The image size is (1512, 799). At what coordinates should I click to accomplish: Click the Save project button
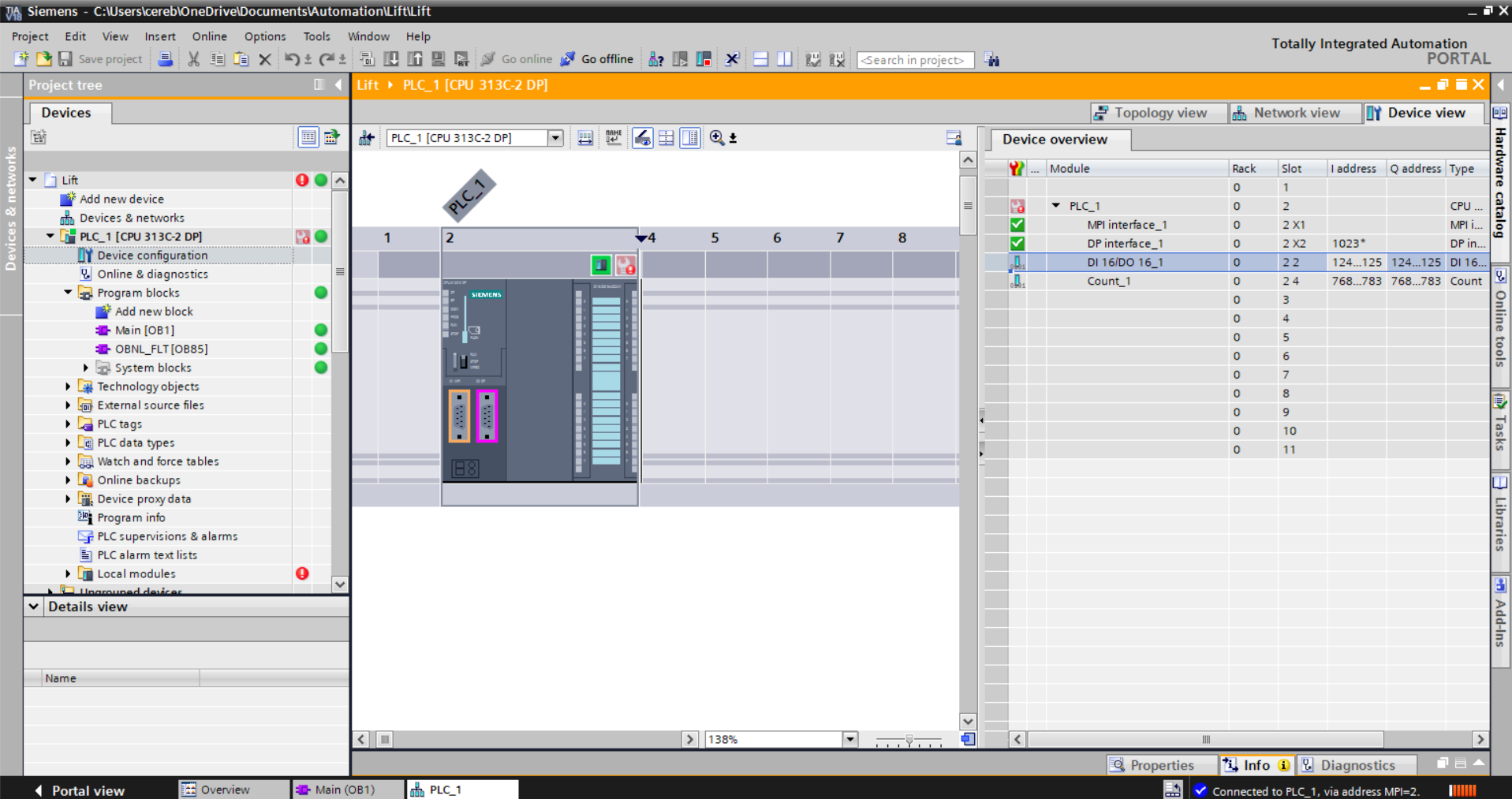click(100, 59)
